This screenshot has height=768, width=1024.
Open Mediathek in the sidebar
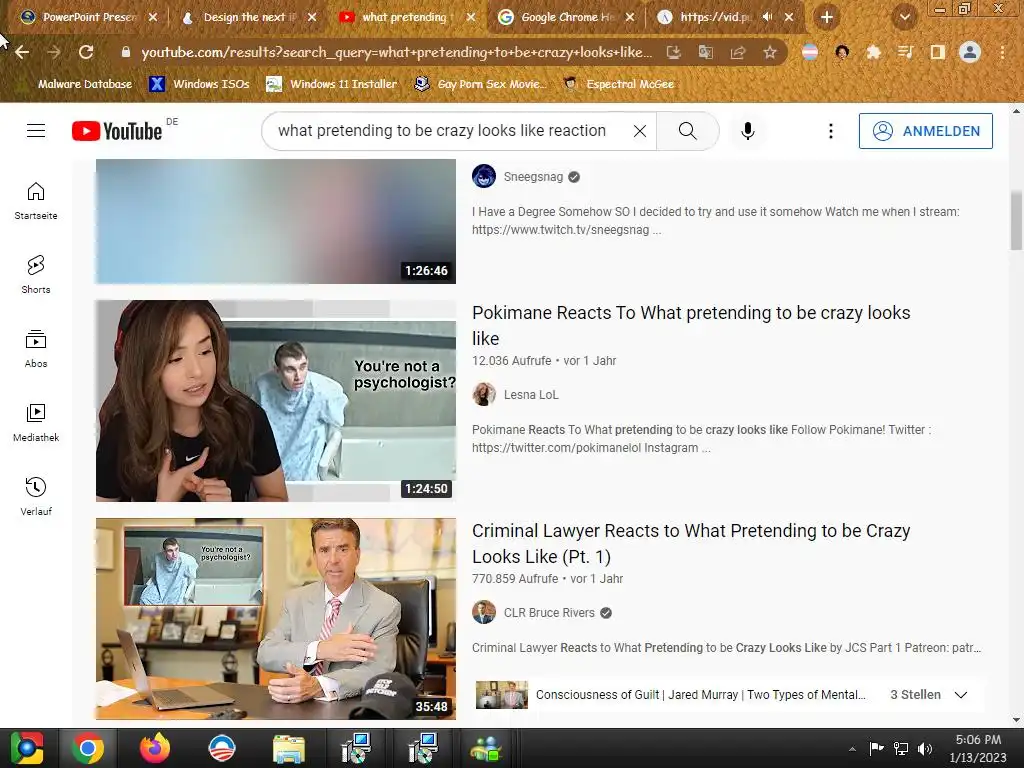click(36, 423)
